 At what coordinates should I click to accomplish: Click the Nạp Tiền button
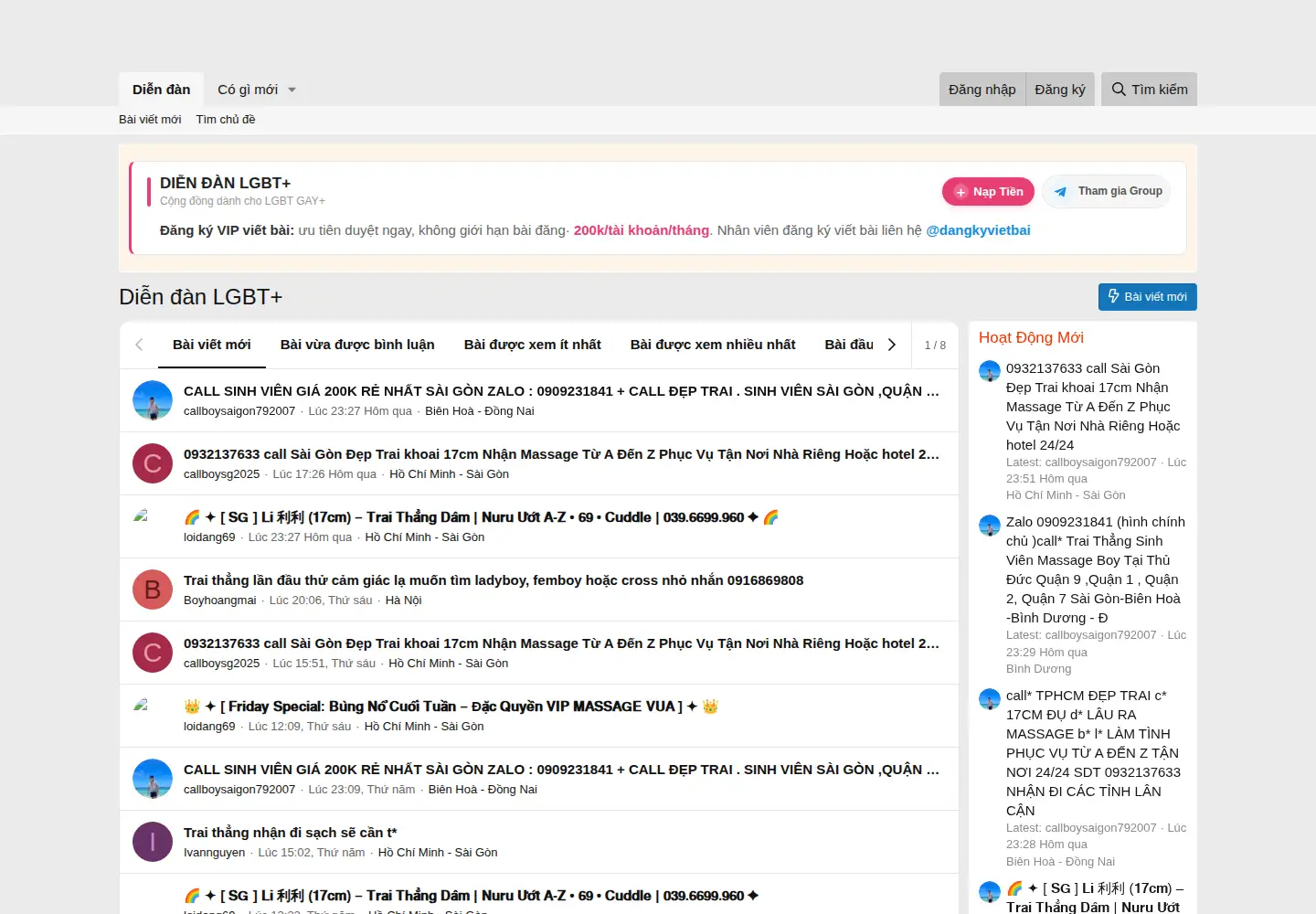click(988, 192)
